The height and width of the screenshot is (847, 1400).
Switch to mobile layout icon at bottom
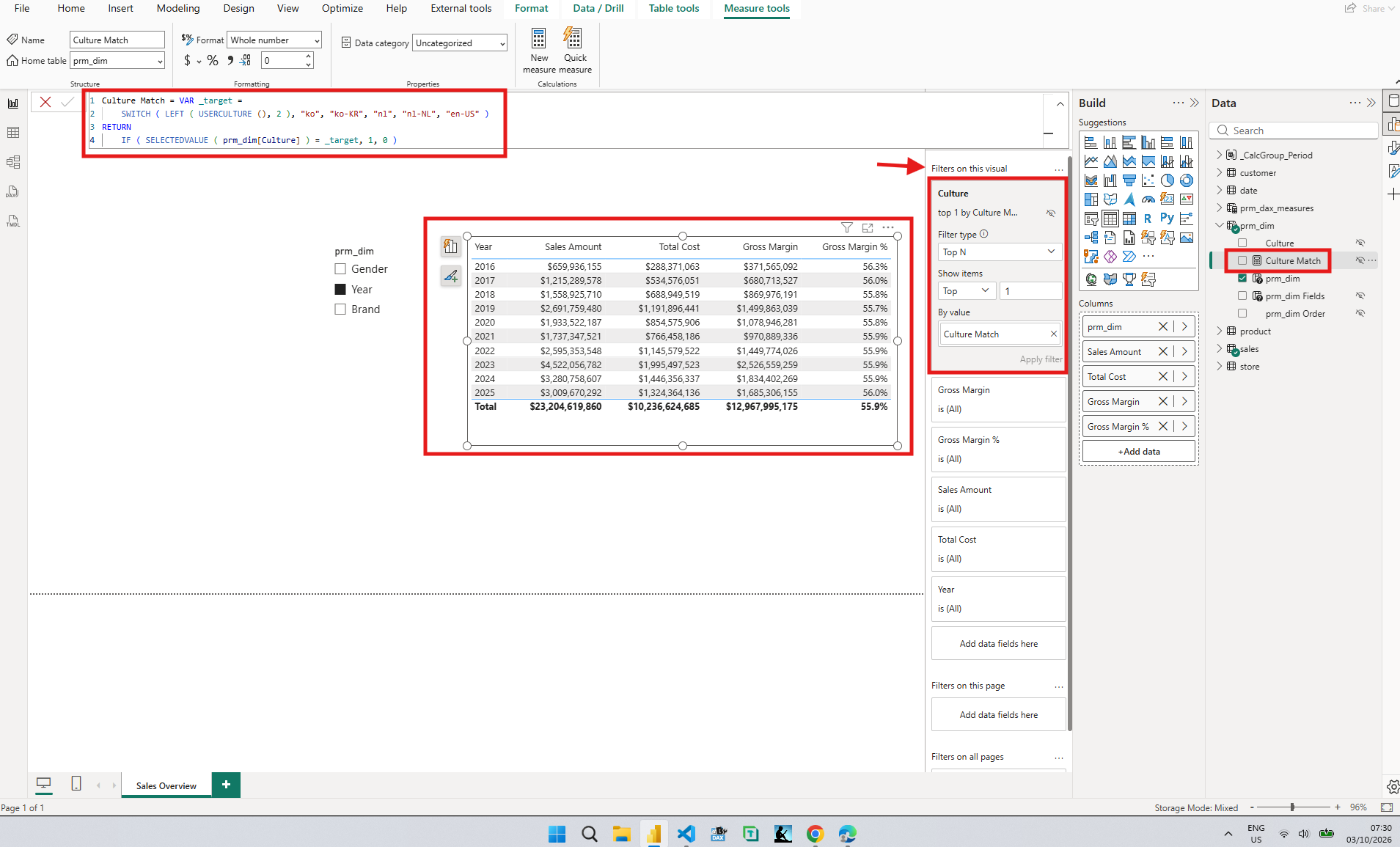coord(76,784)
